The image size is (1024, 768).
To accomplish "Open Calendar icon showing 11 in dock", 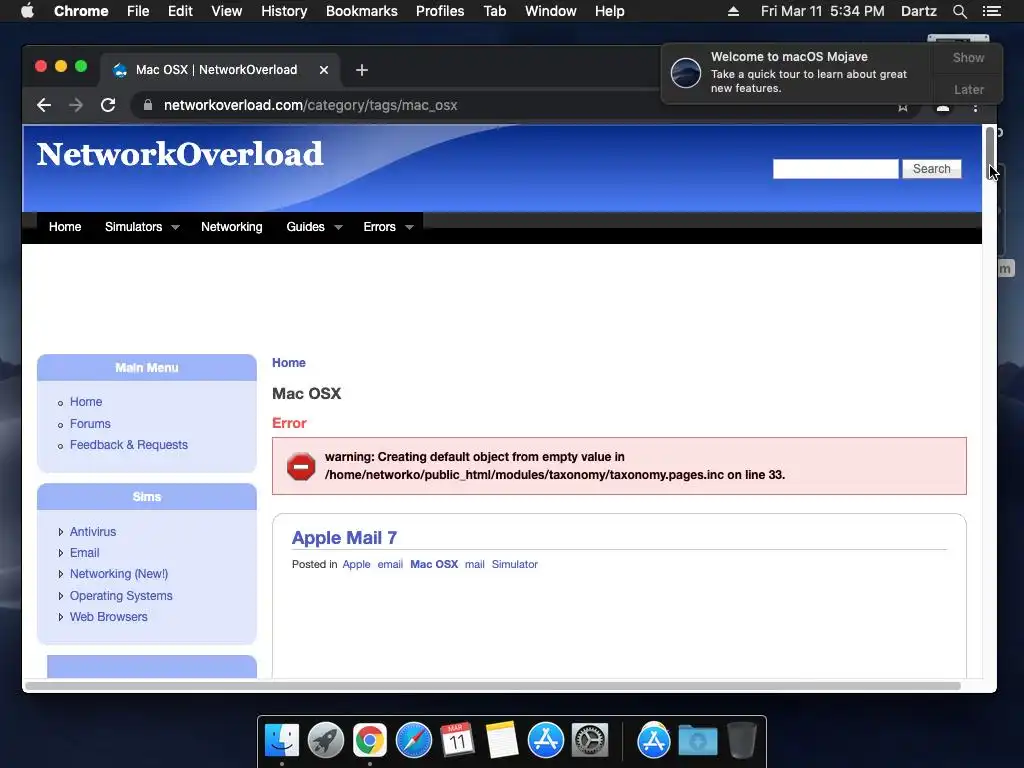I will (457, 741).
